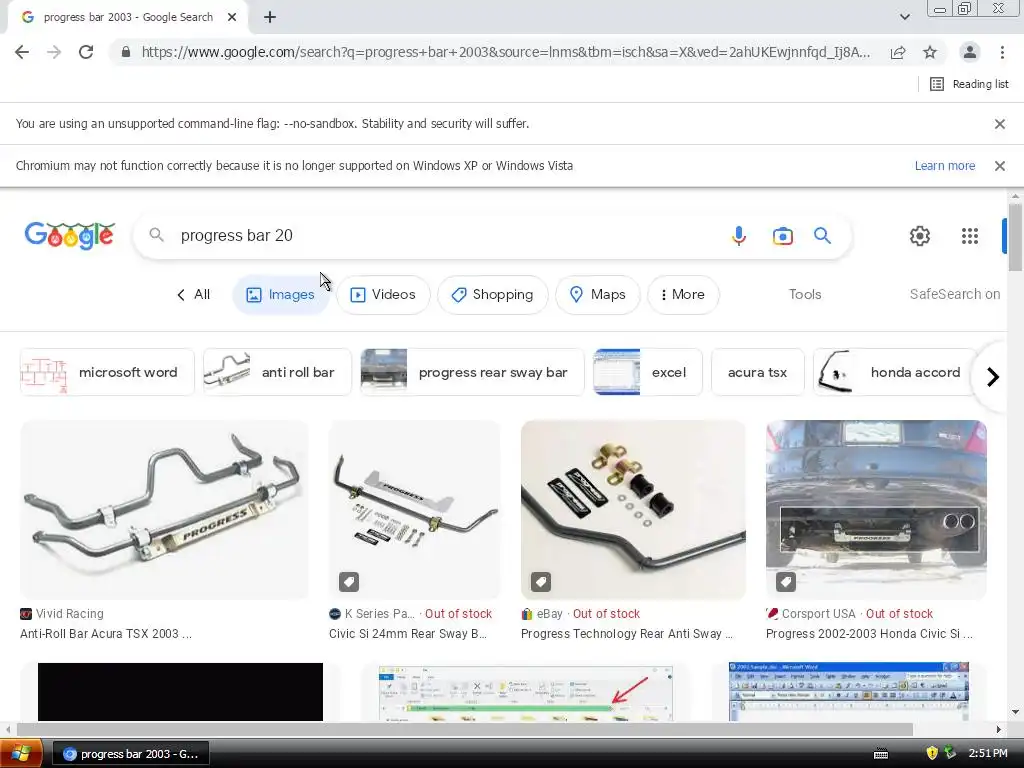
Task: Select Chromium taskbar window button
Action: (131, 754)
